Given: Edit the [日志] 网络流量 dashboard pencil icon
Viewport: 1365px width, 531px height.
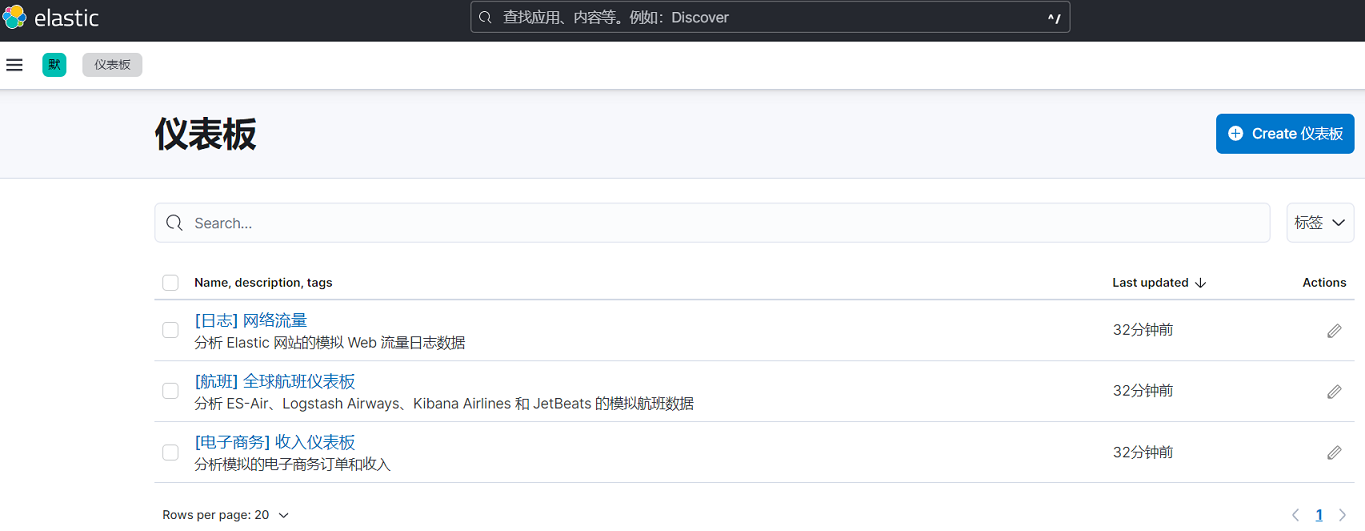Looking at the screenshot, I should pos(1334,331).
